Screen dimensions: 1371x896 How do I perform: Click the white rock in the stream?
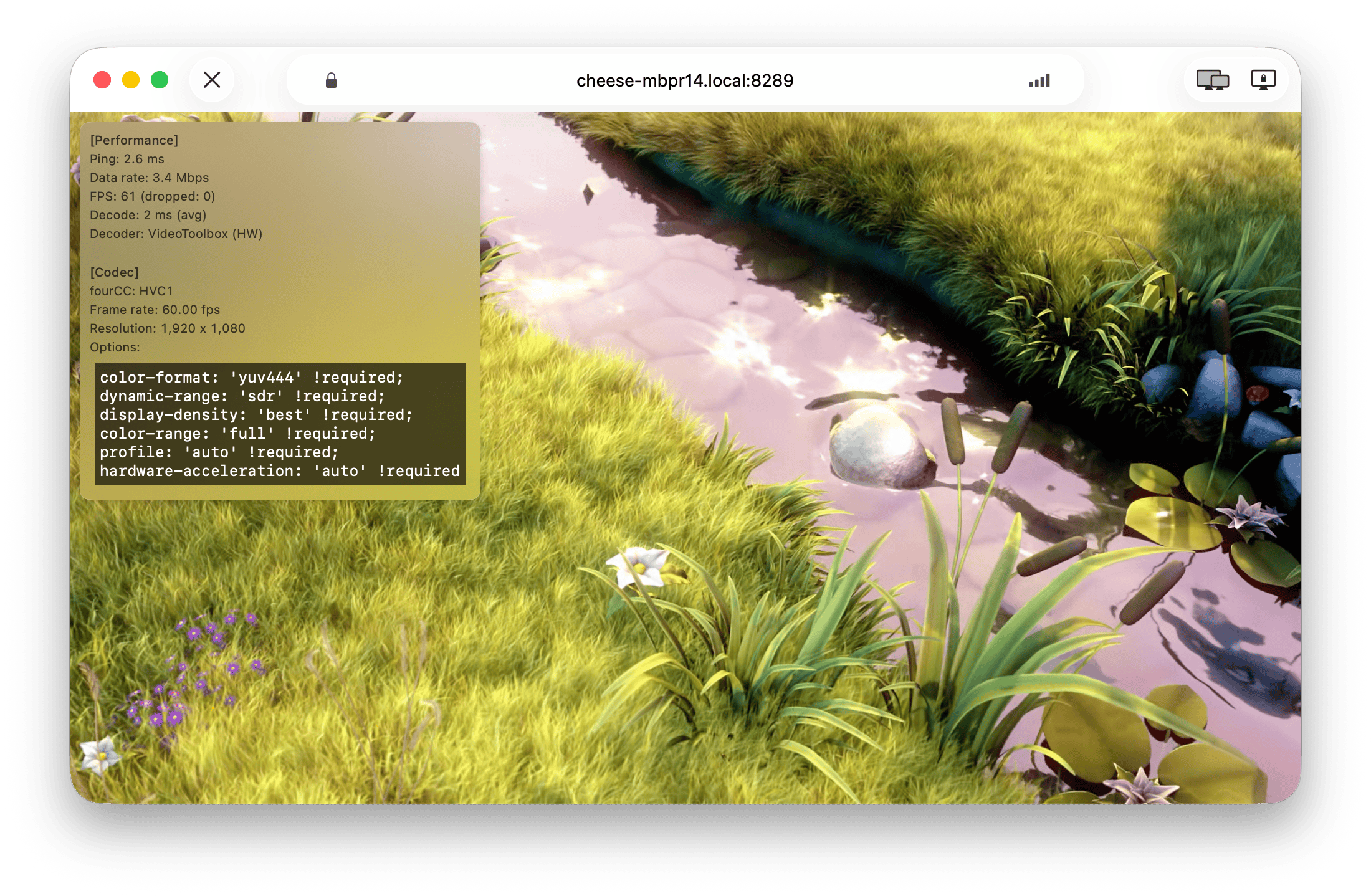[880, 446]
